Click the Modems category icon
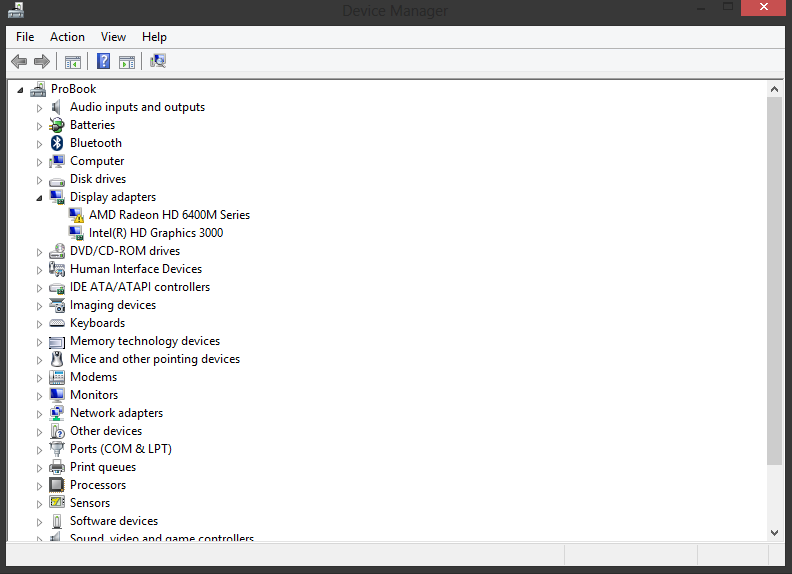 (x=57, y=377)
